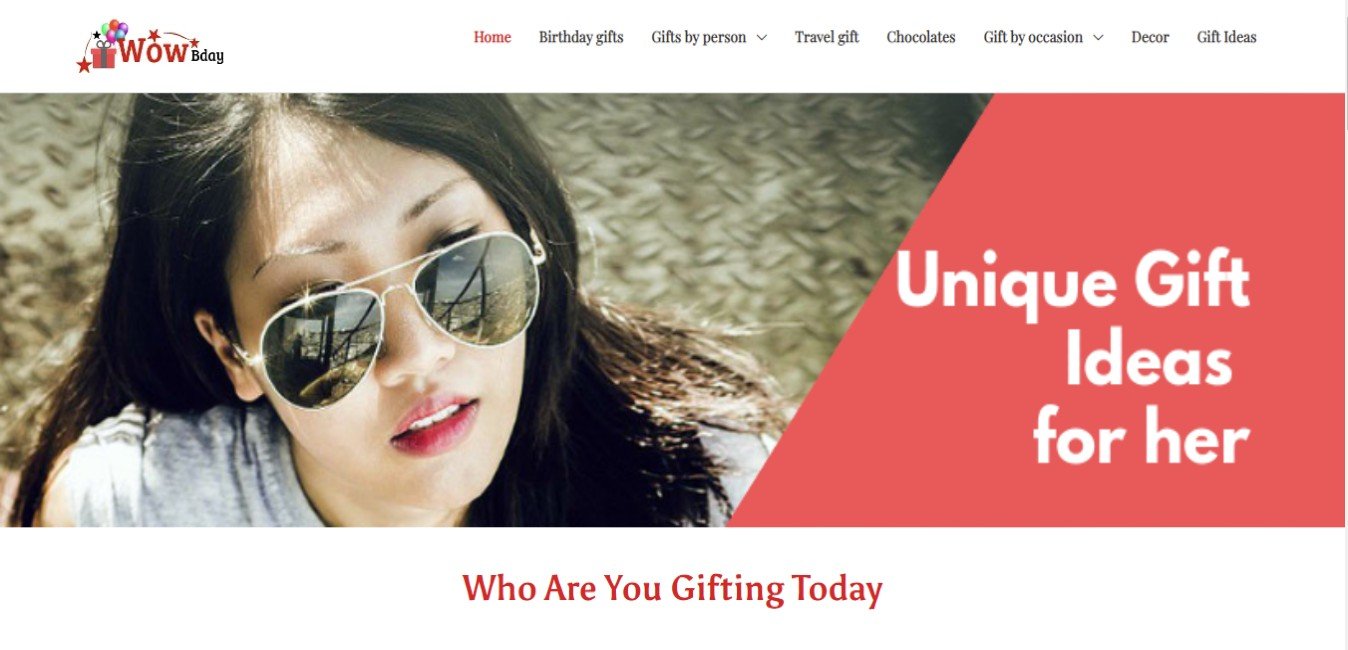Expand the Gift by occasion dropdown arrow
Screen dimensions: 1348x650
1097,38
